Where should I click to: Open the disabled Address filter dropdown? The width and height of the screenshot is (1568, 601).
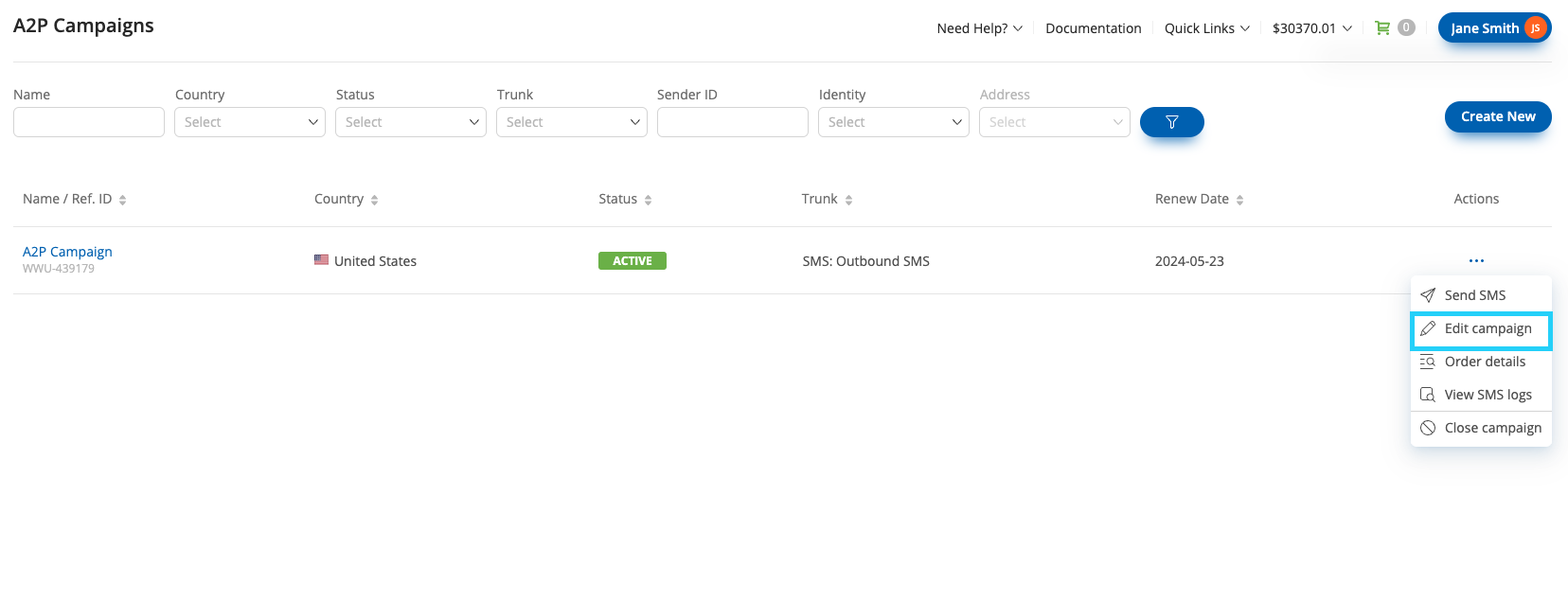[1055, 122]
